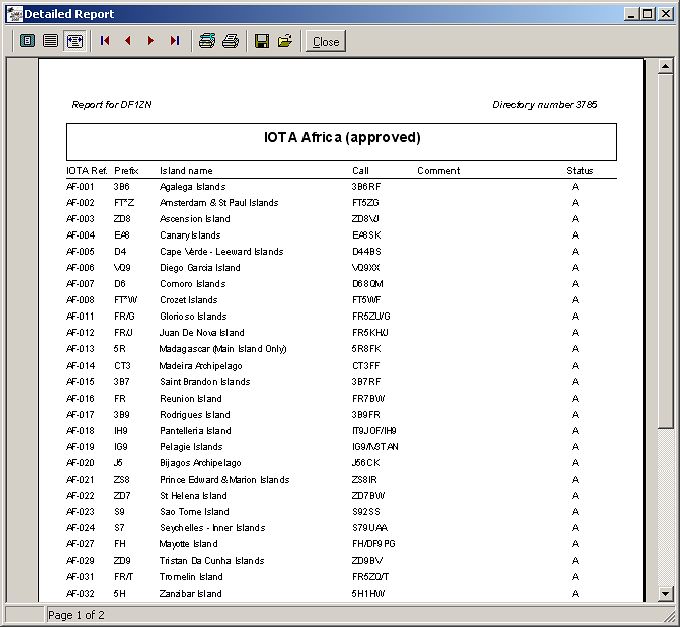This screenshot has width=680, height=627.
Task: Click the 'IOTA Ref.' column header
Action: [x=87, y=170]
